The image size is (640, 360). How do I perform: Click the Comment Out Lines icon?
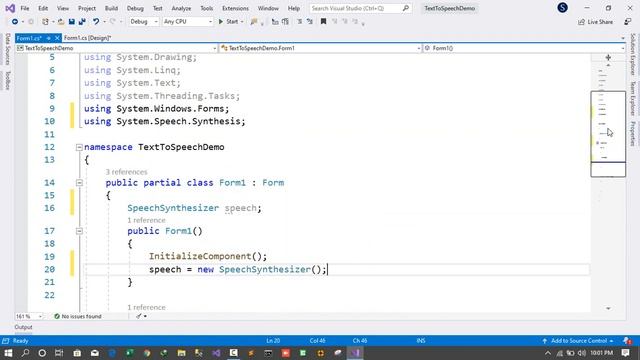click(275, 22)
